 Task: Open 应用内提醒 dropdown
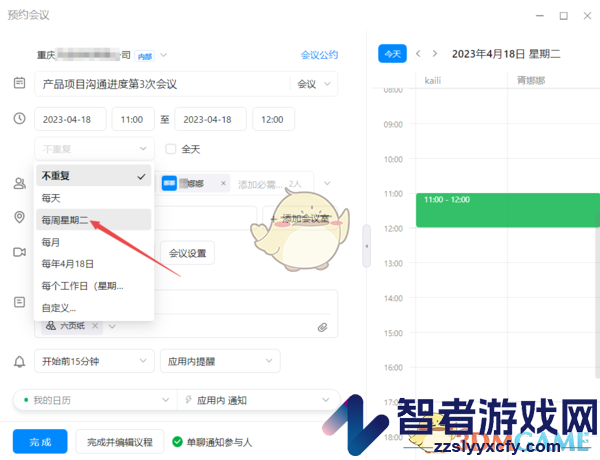coord(220,361)
